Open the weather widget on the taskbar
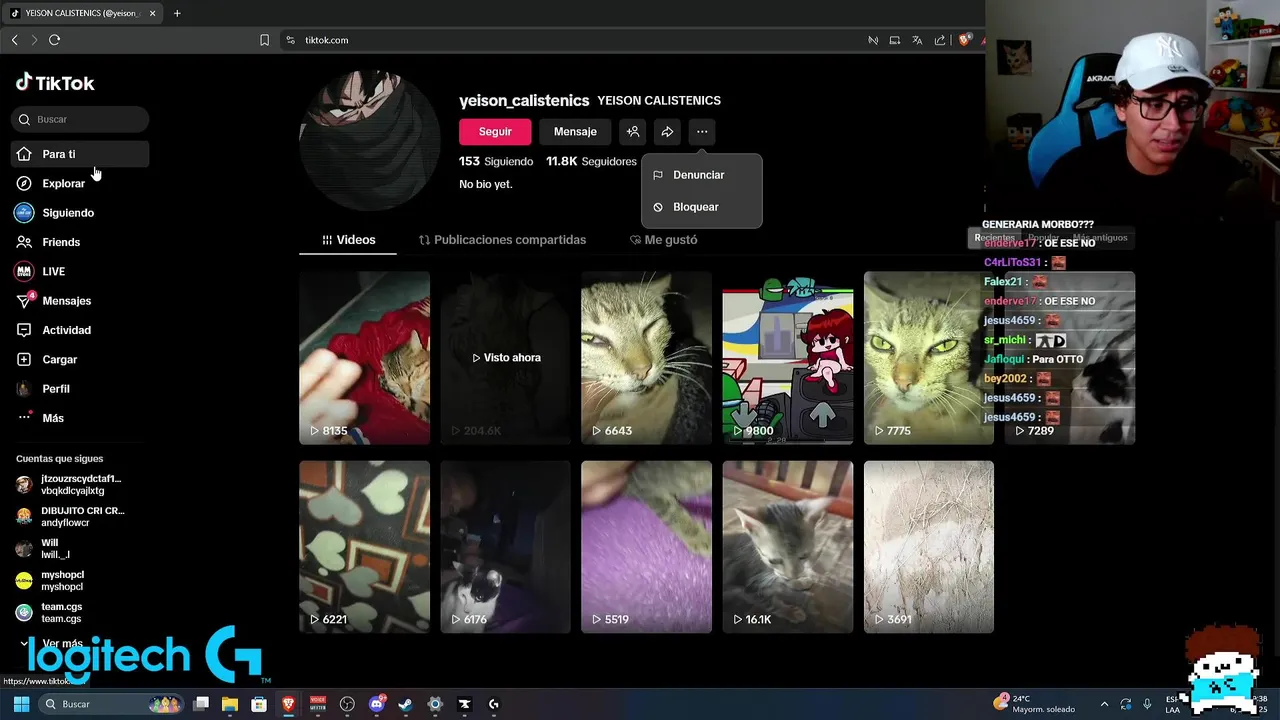The image size is (1280, 720). (1035, 704)
